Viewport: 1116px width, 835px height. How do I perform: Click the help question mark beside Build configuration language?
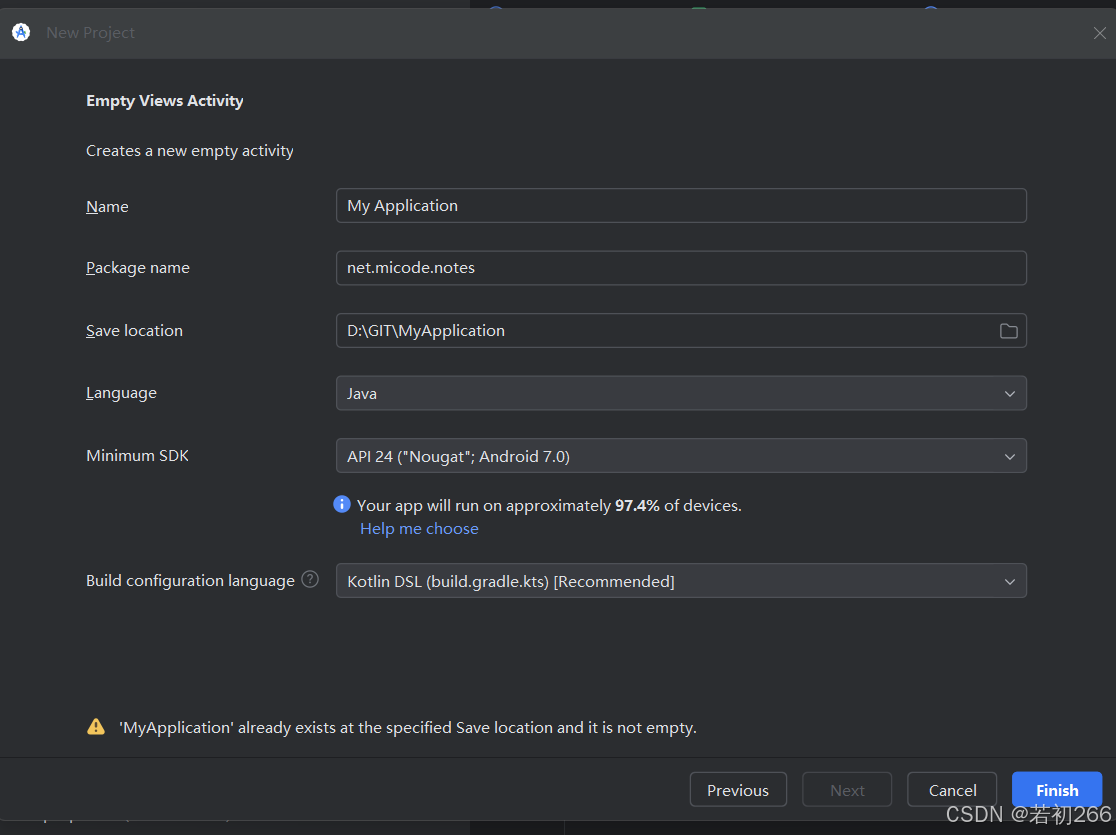point(310,579)
